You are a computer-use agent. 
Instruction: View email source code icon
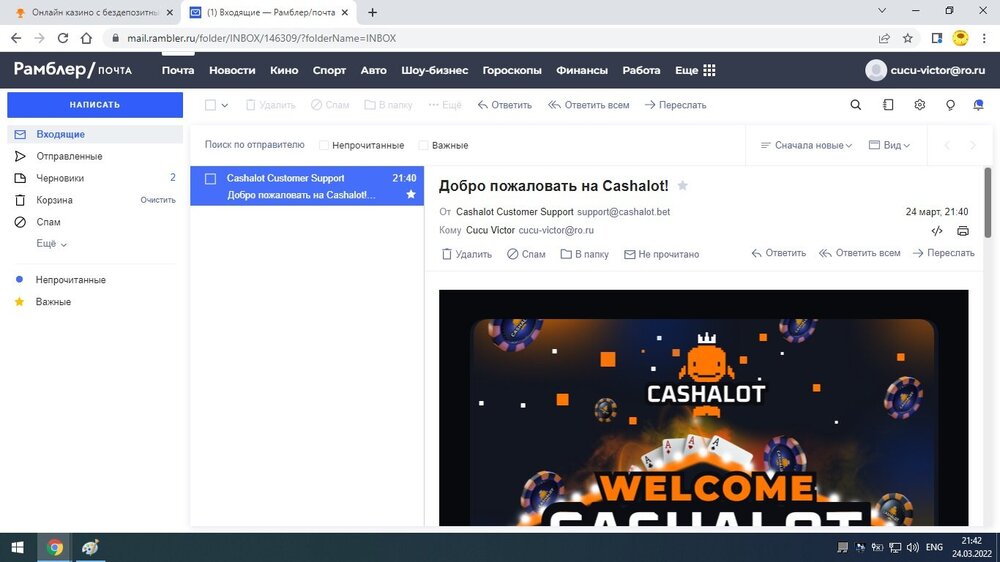point(936,231)
